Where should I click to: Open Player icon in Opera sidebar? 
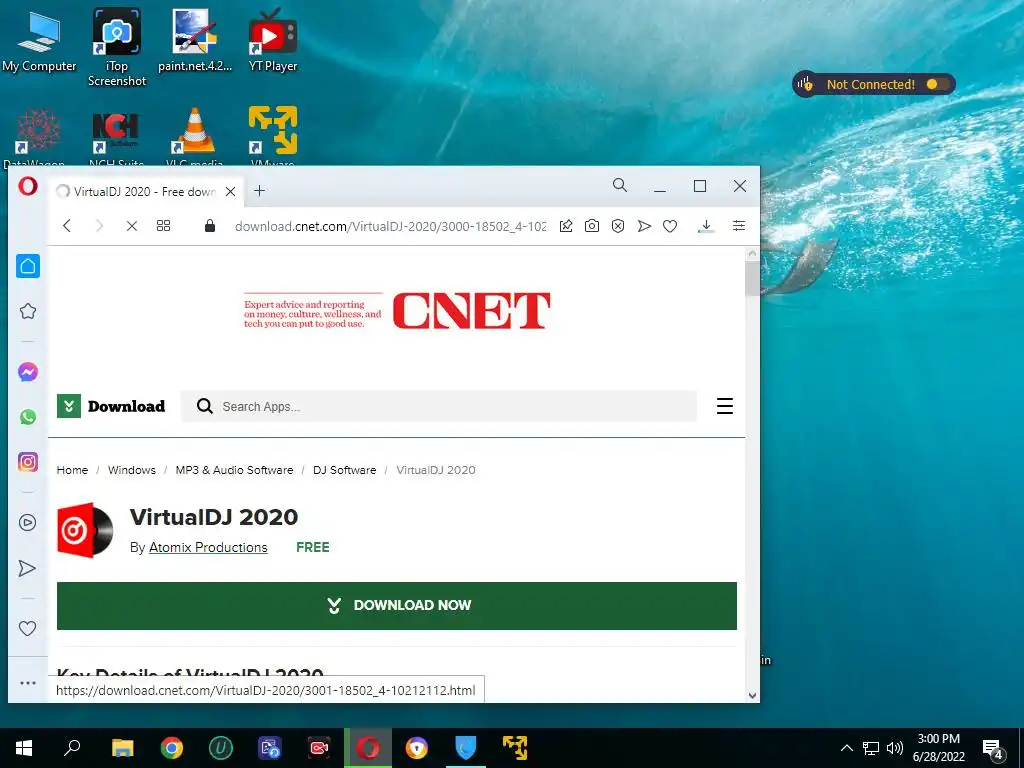[x=27, y=522]
